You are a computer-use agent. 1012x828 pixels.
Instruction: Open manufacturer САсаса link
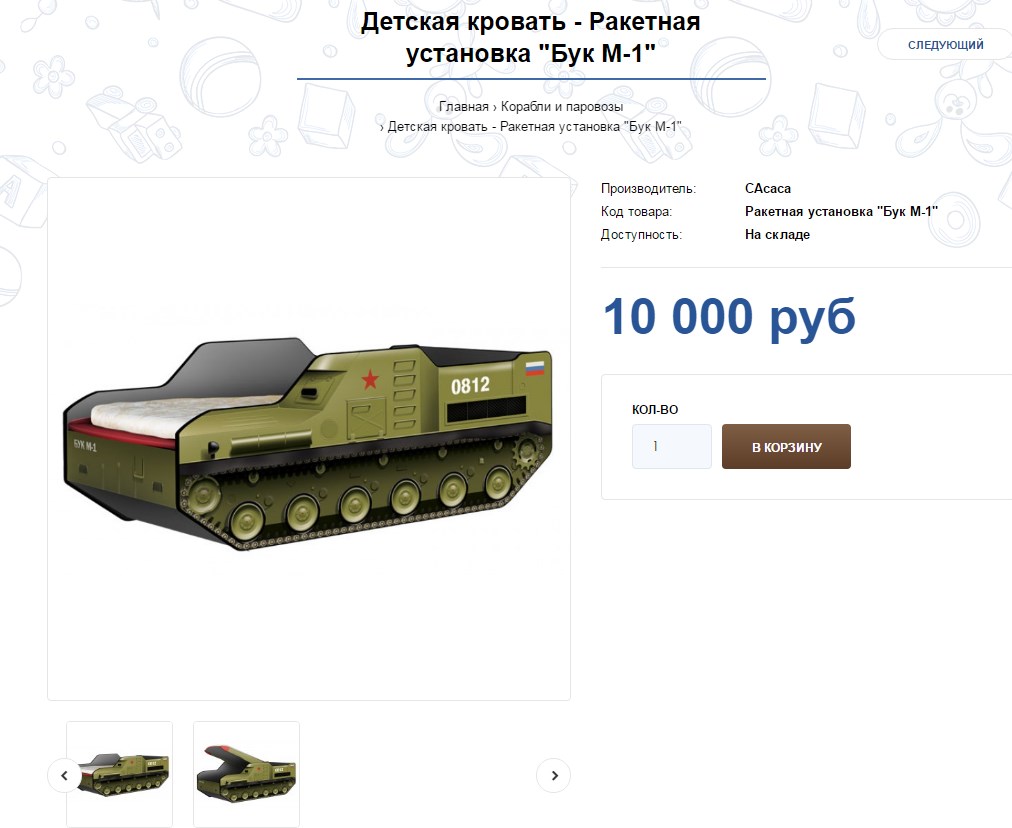767,188
